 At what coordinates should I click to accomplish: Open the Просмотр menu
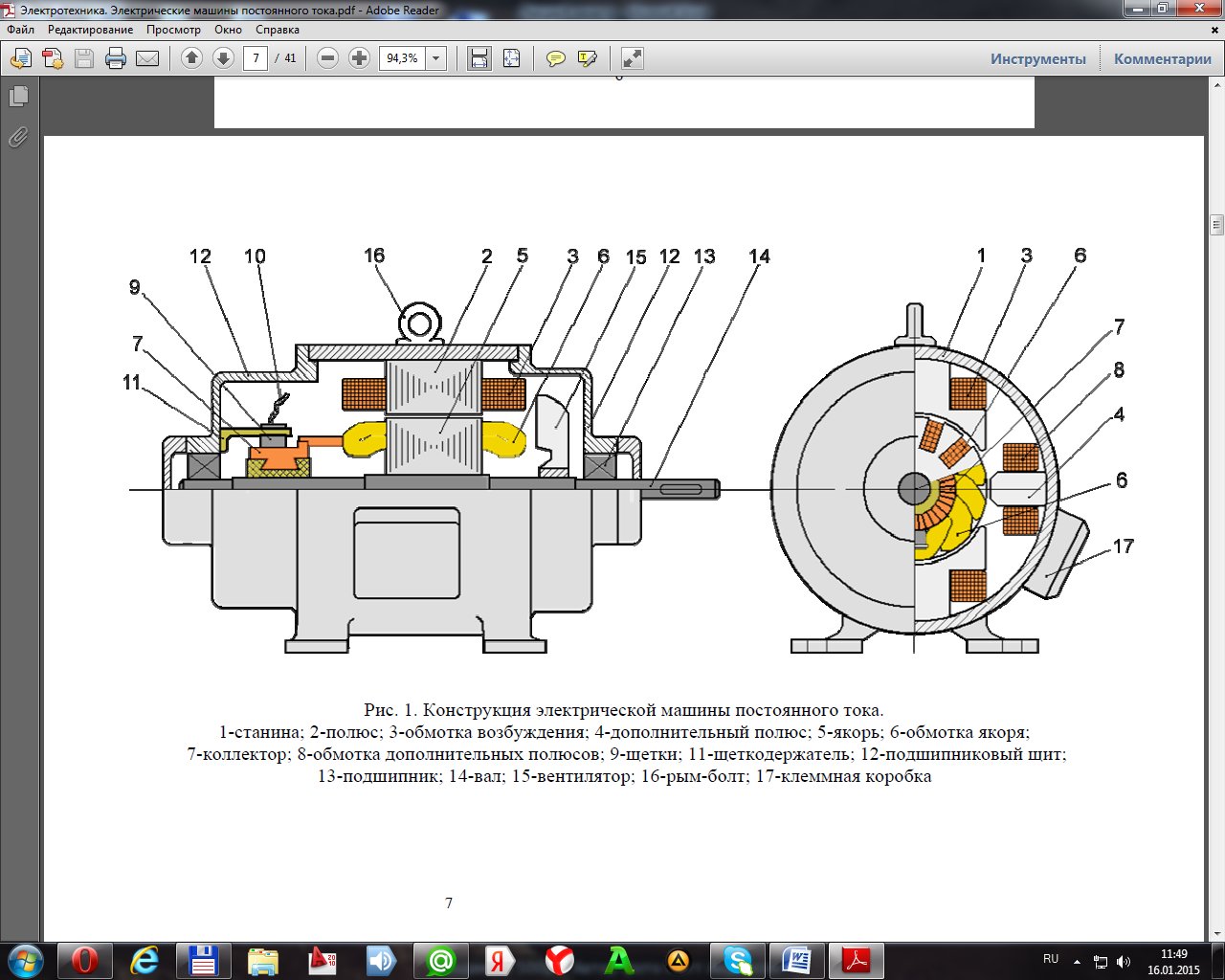[173, 30]
